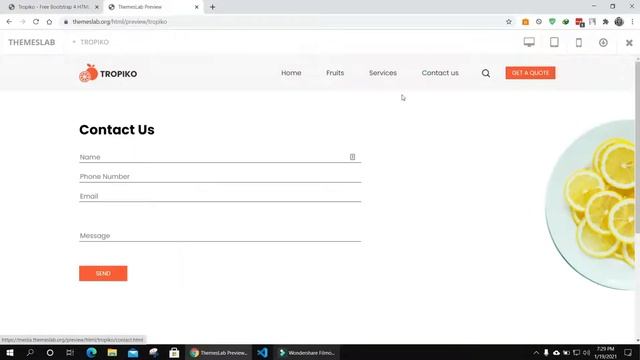Click the THEMESLAB logo link

point(32,42)
